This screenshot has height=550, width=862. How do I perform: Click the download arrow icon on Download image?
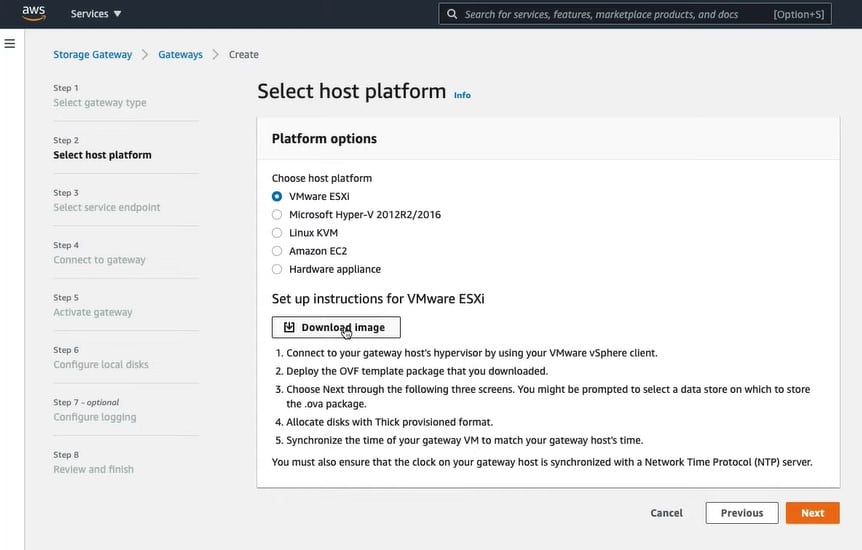click(x=289, y=327)
